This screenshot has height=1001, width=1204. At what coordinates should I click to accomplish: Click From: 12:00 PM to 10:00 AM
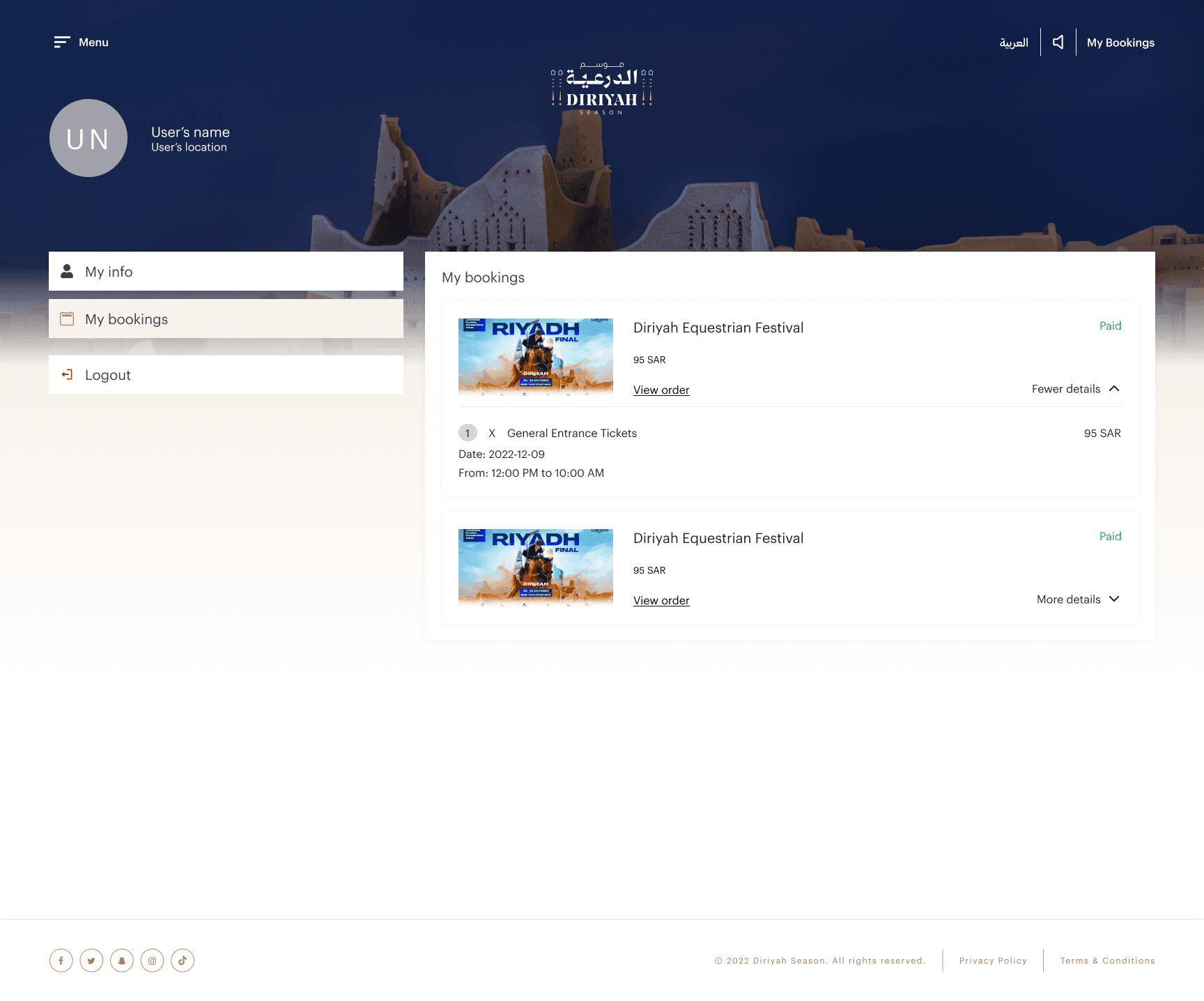(531, 473)
